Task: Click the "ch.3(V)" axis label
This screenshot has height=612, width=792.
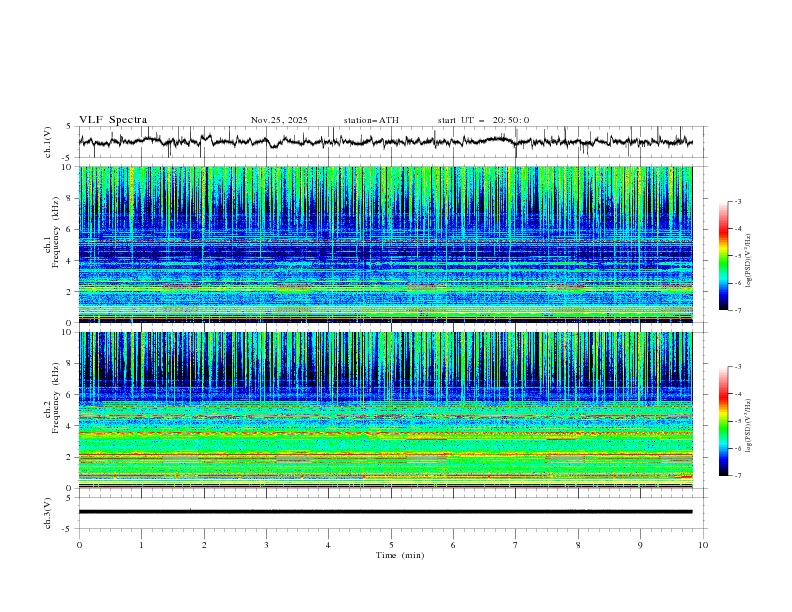Action: click(x=48, y=513)
